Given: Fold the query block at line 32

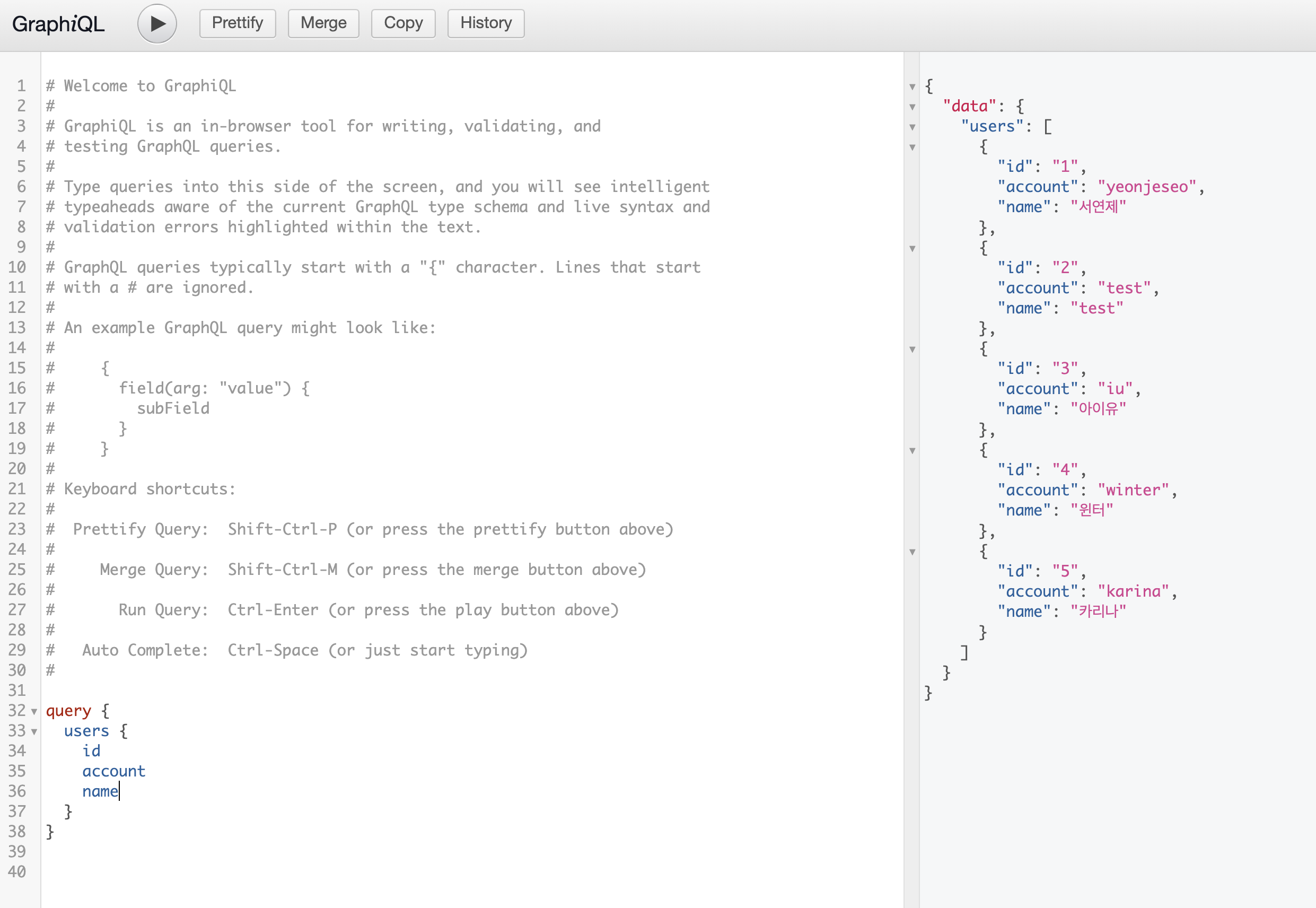Looking at the screenshot, I should click(34, 711).
